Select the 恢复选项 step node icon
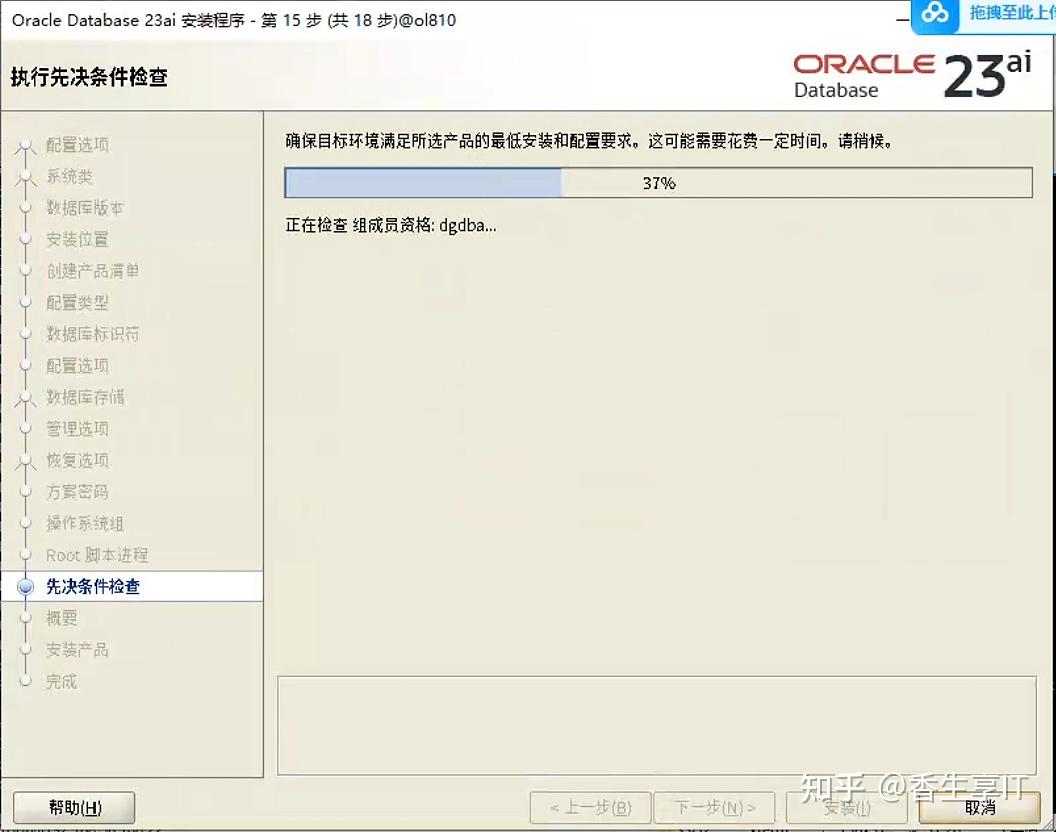 25,460
